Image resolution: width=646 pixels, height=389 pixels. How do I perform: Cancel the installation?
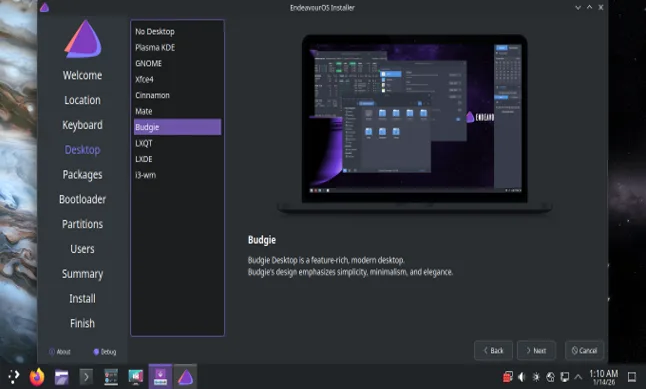(585, 350)
